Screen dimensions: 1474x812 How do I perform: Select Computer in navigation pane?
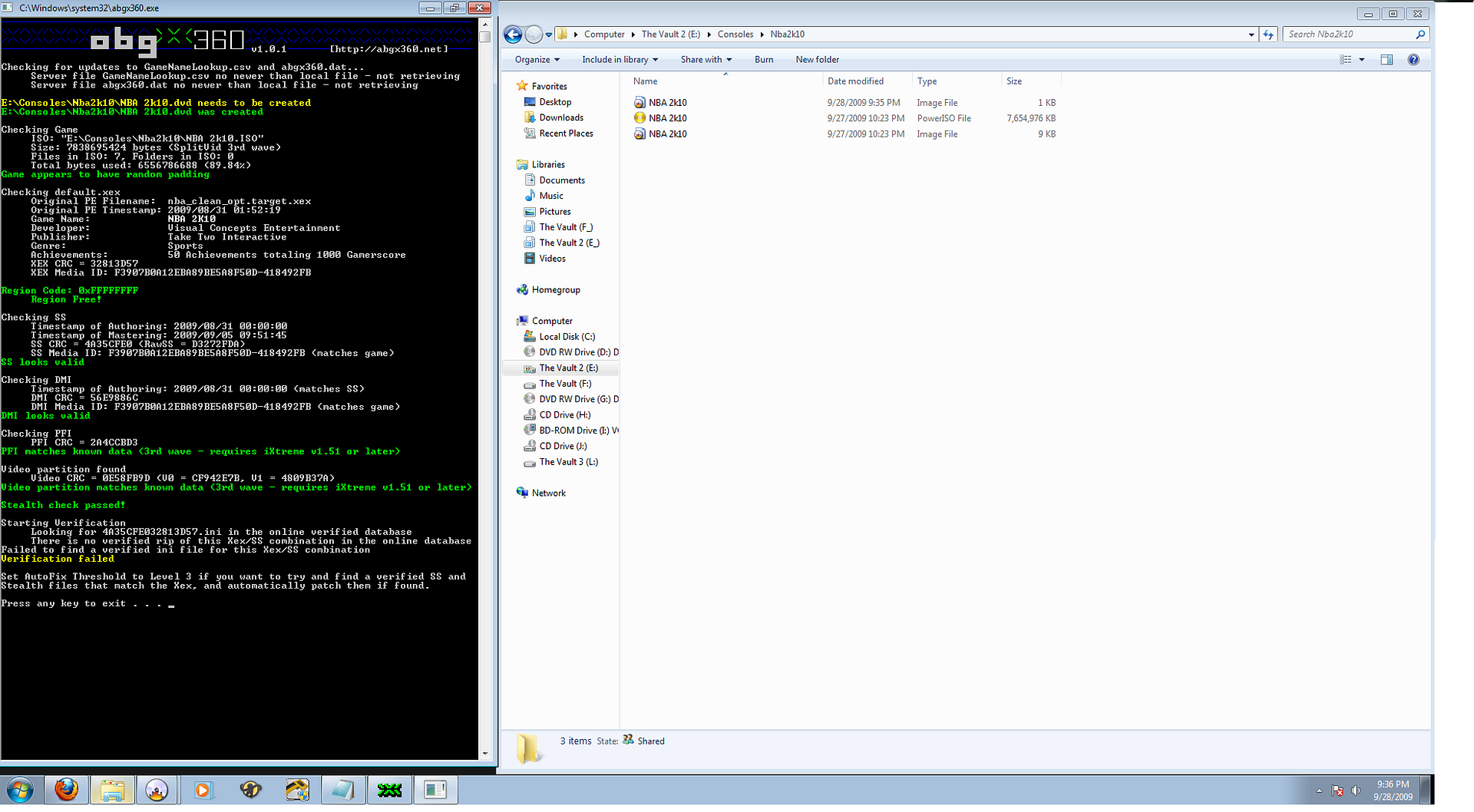(552, 322)
